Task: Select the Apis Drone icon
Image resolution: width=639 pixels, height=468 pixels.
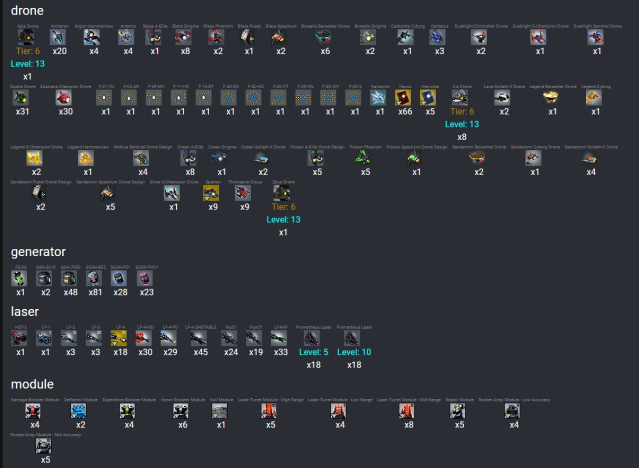Action: click(x=27, y=38)
